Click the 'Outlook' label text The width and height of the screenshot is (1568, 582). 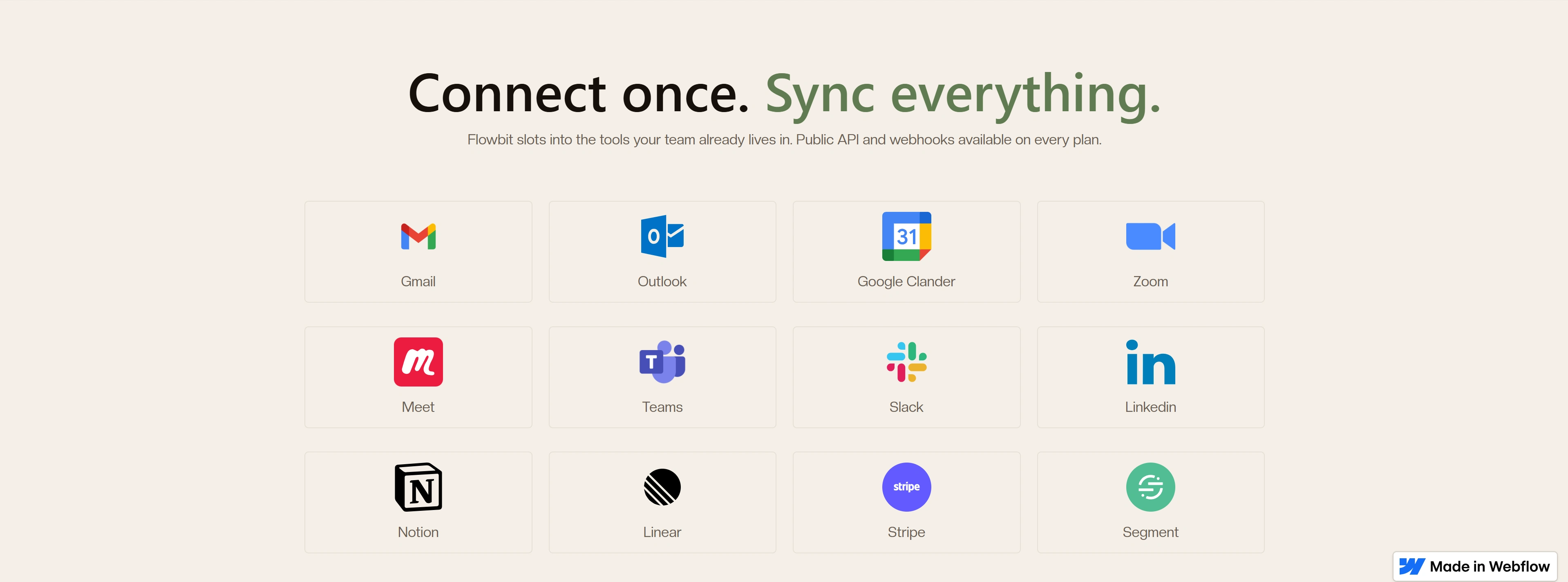click(x=662, y=281)
